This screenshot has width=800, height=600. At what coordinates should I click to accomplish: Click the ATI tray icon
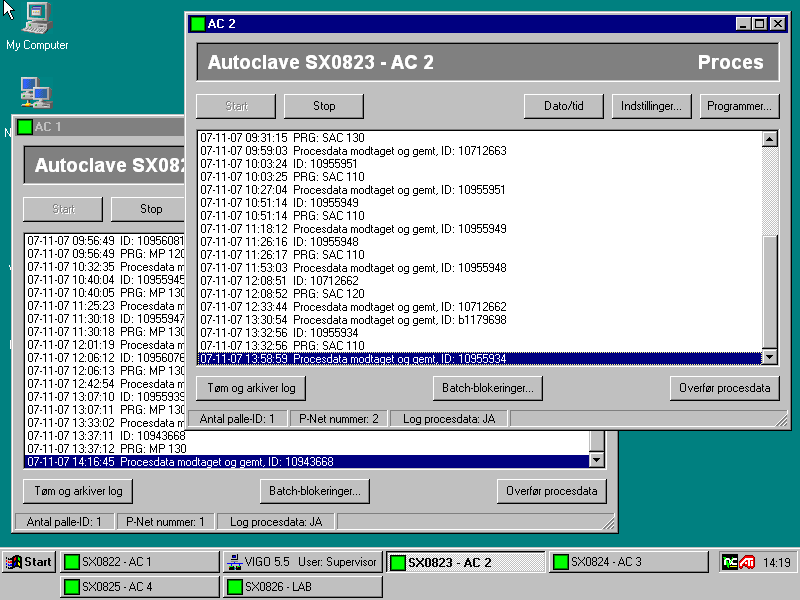pyautogui.click(x=747, y=562)
